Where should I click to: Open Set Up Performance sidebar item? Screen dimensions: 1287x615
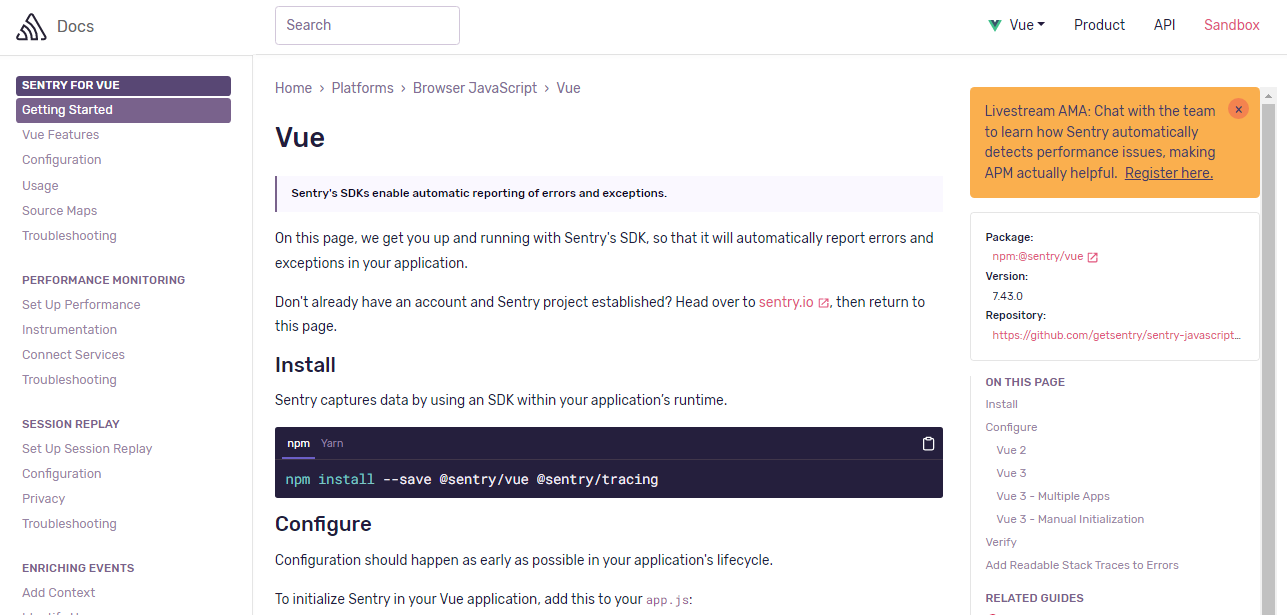[81, 305]
